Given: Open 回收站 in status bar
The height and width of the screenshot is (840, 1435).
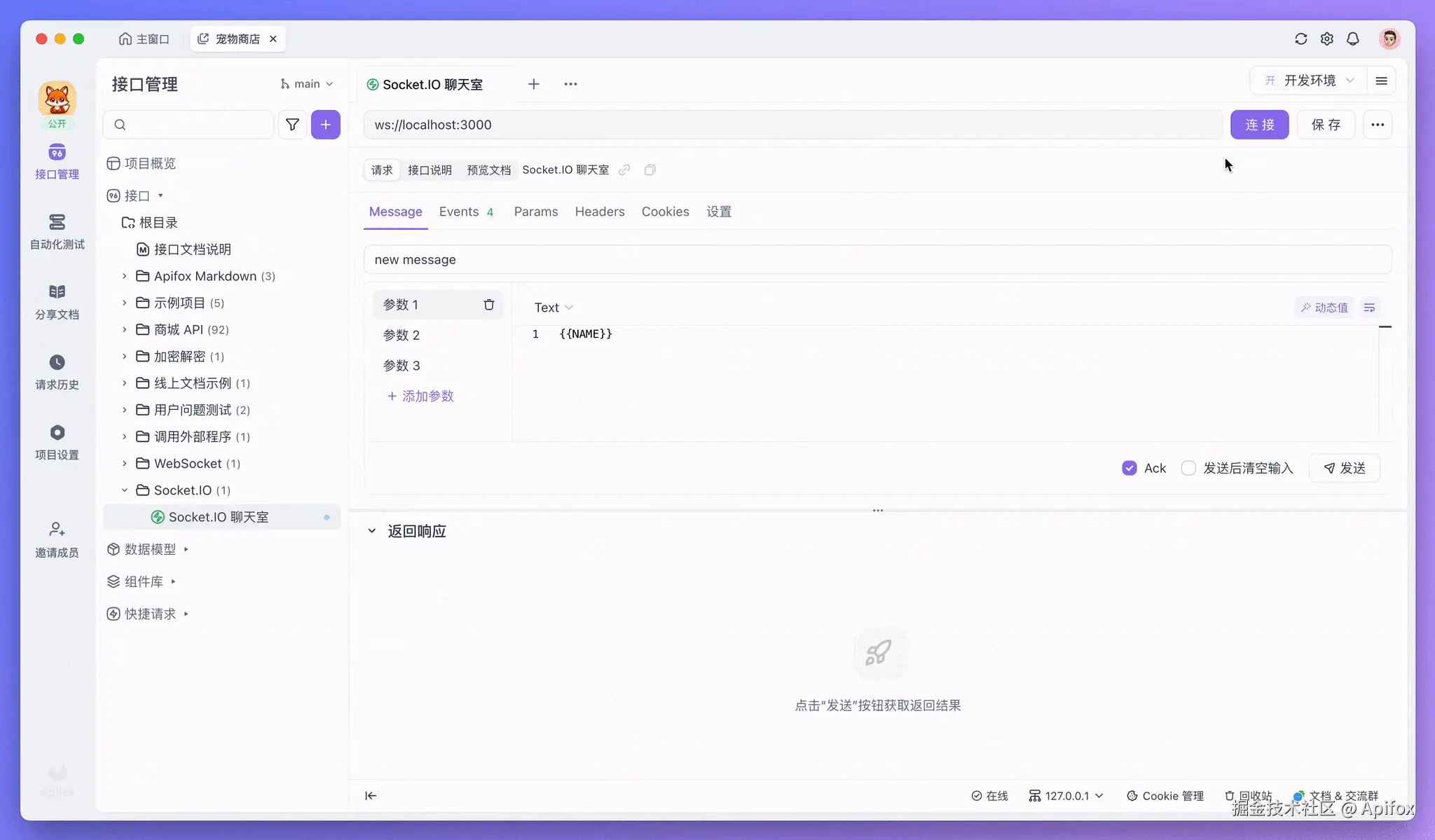Looking at the screenshot, I should pyautogui.click(x=1248, y=796).
